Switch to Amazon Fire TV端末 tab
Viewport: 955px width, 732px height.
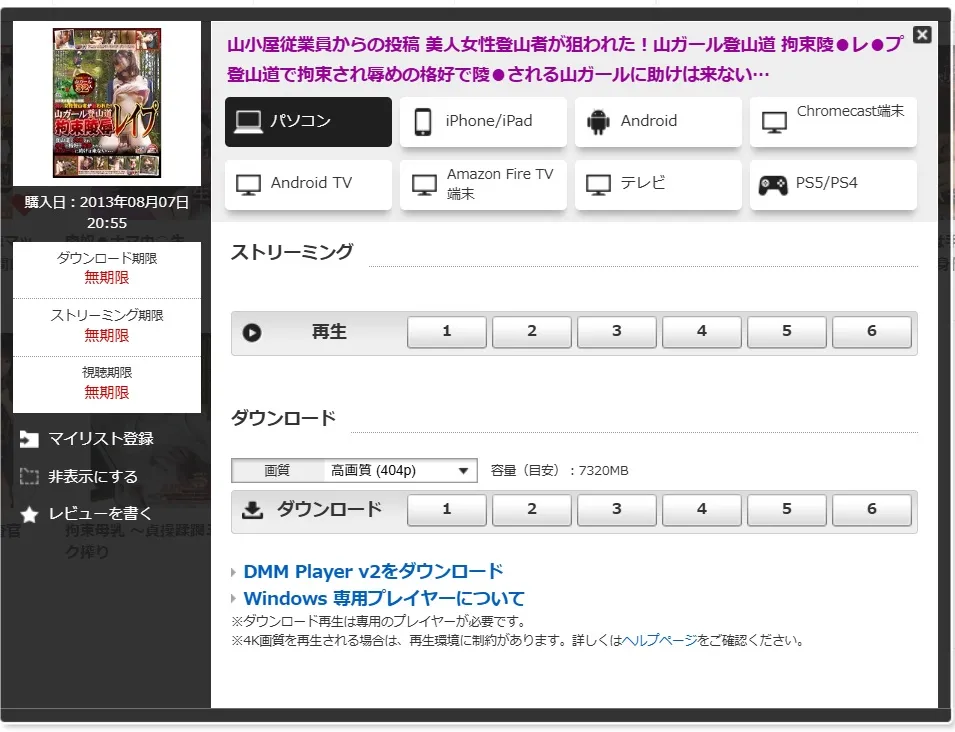pyautogui.click(x=483, y=185)
